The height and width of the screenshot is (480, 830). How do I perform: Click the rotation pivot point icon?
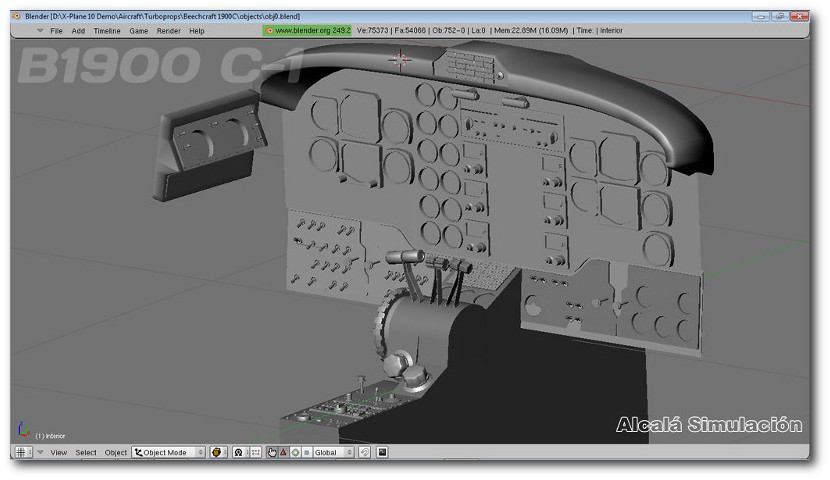pos(239,452)
